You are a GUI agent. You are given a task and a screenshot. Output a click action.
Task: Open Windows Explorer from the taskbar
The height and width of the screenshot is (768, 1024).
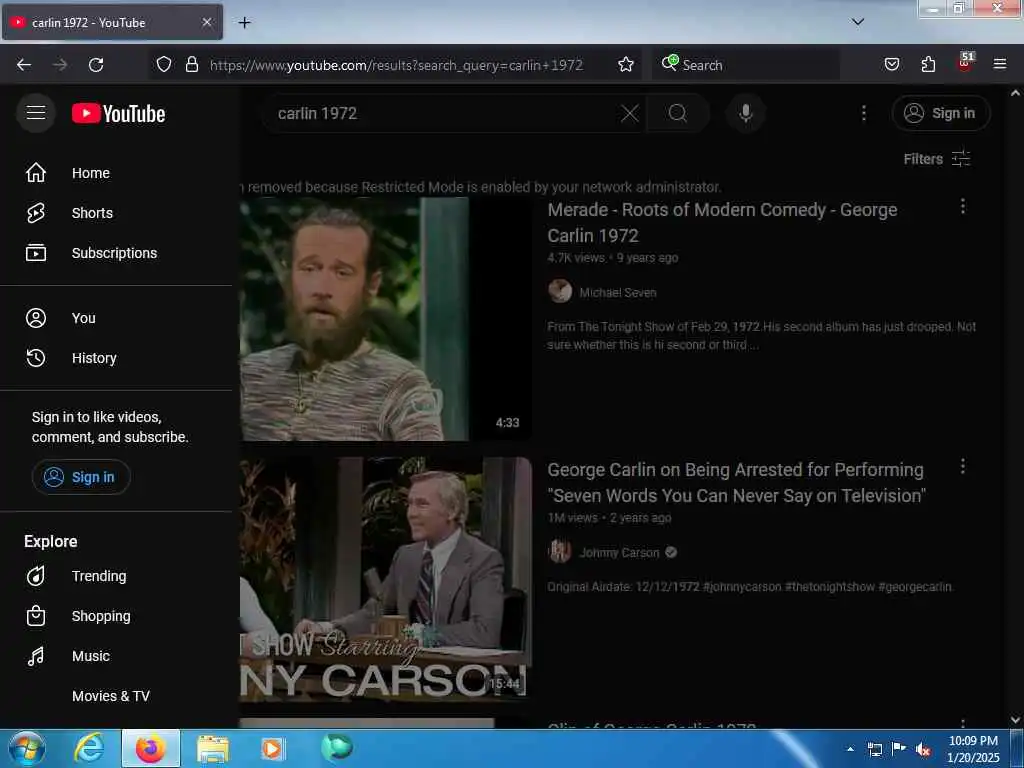213,749
